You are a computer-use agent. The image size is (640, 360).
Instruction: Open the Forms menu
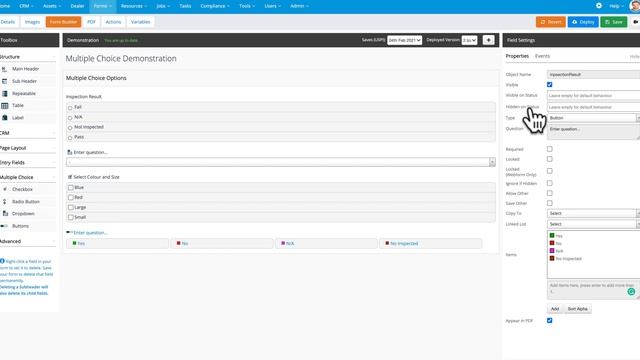(102, 6)
